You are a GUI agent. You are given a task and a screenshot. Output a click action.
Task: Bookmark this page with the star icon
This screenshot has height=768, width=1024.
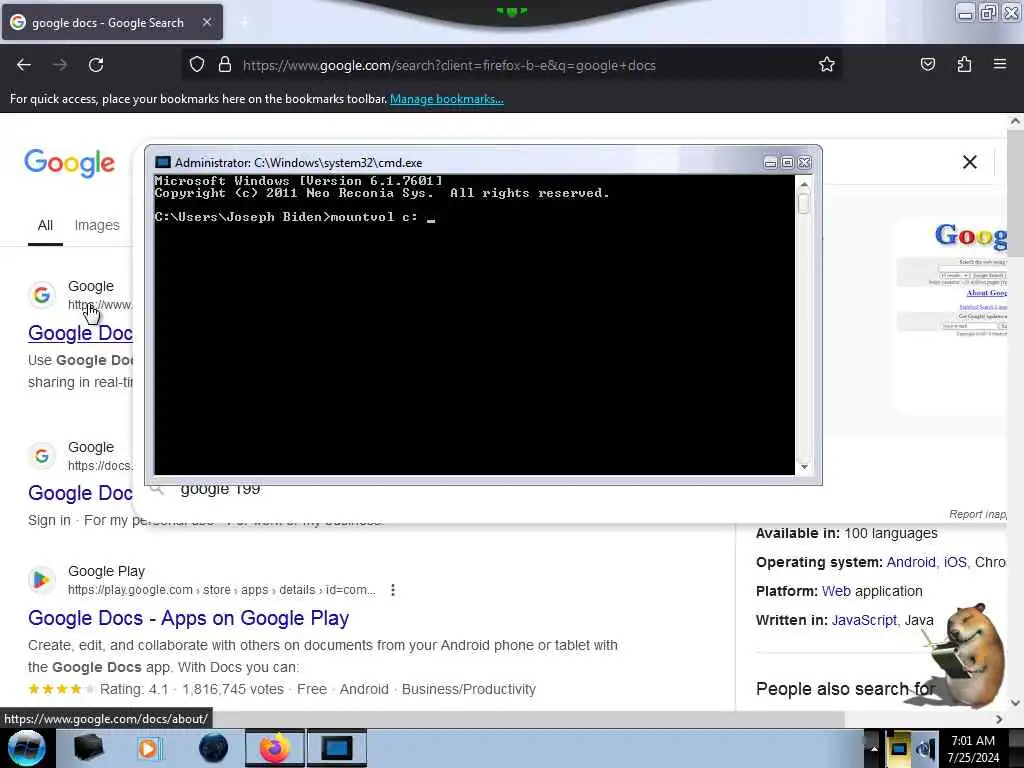coord(827,64)
